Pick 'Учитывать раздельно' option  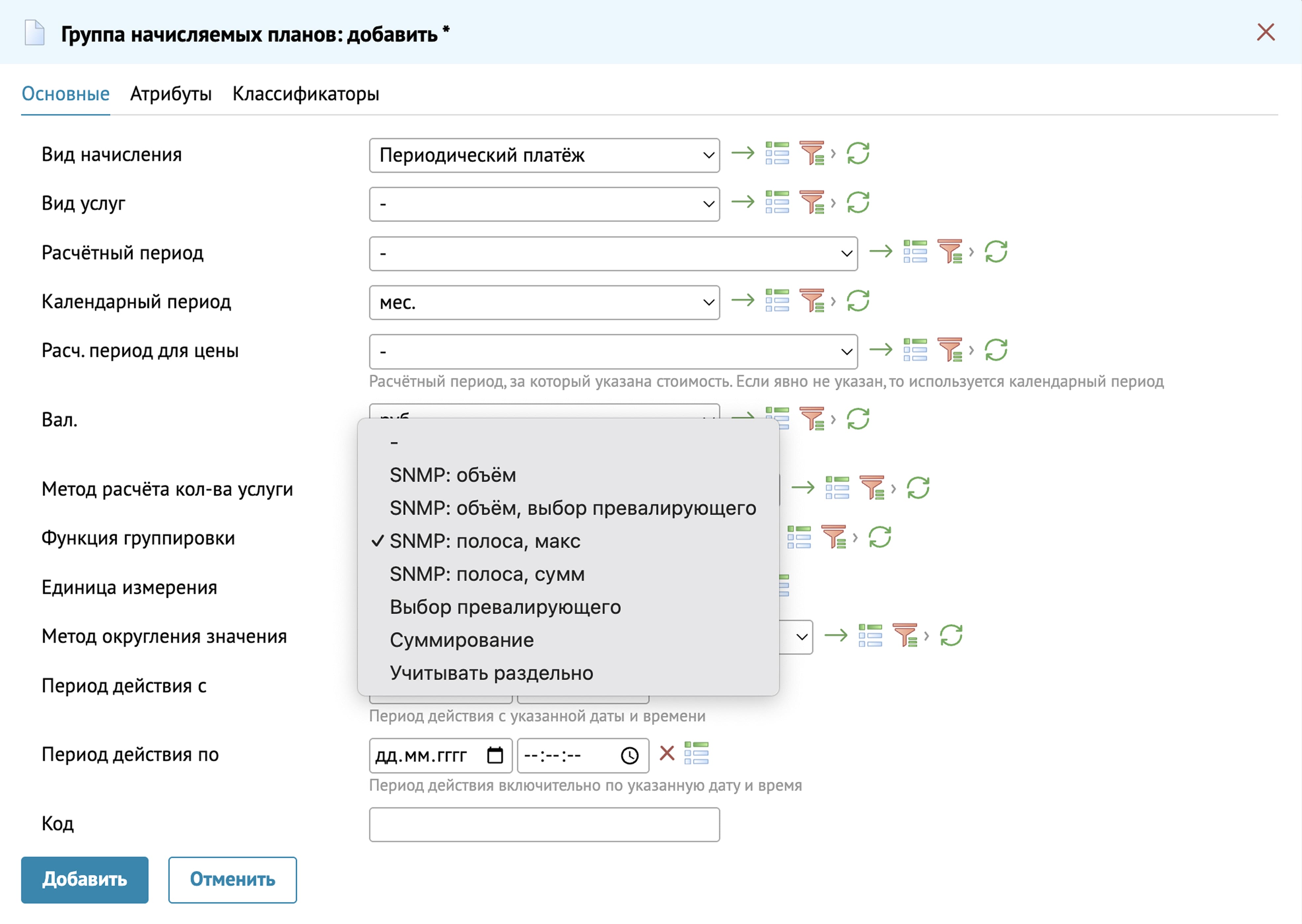491,673
